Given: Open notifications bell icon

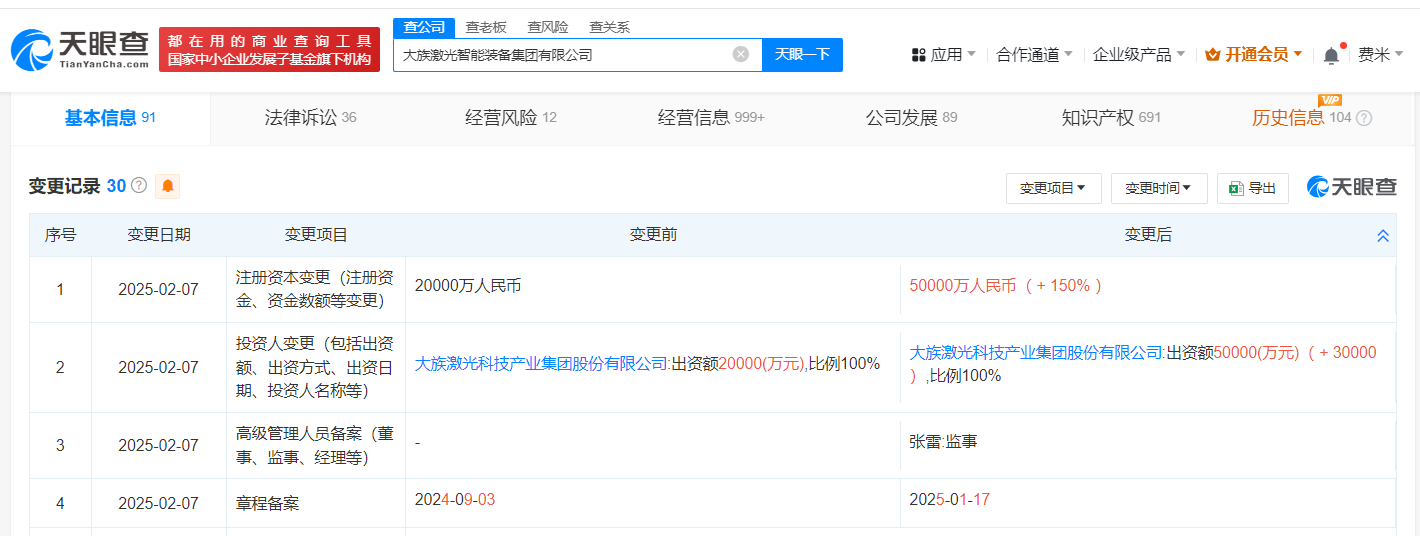Looking at the screenshot, I should pyautogui.click(x=1331, y=55).
